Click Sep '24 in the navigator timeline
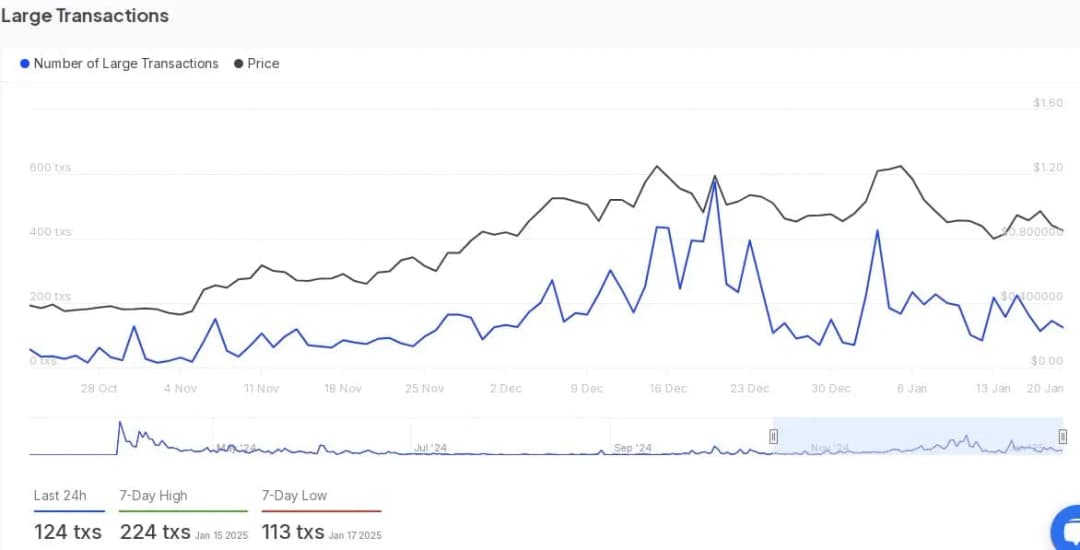This screenshot has height=550, width=1080. 633,448
